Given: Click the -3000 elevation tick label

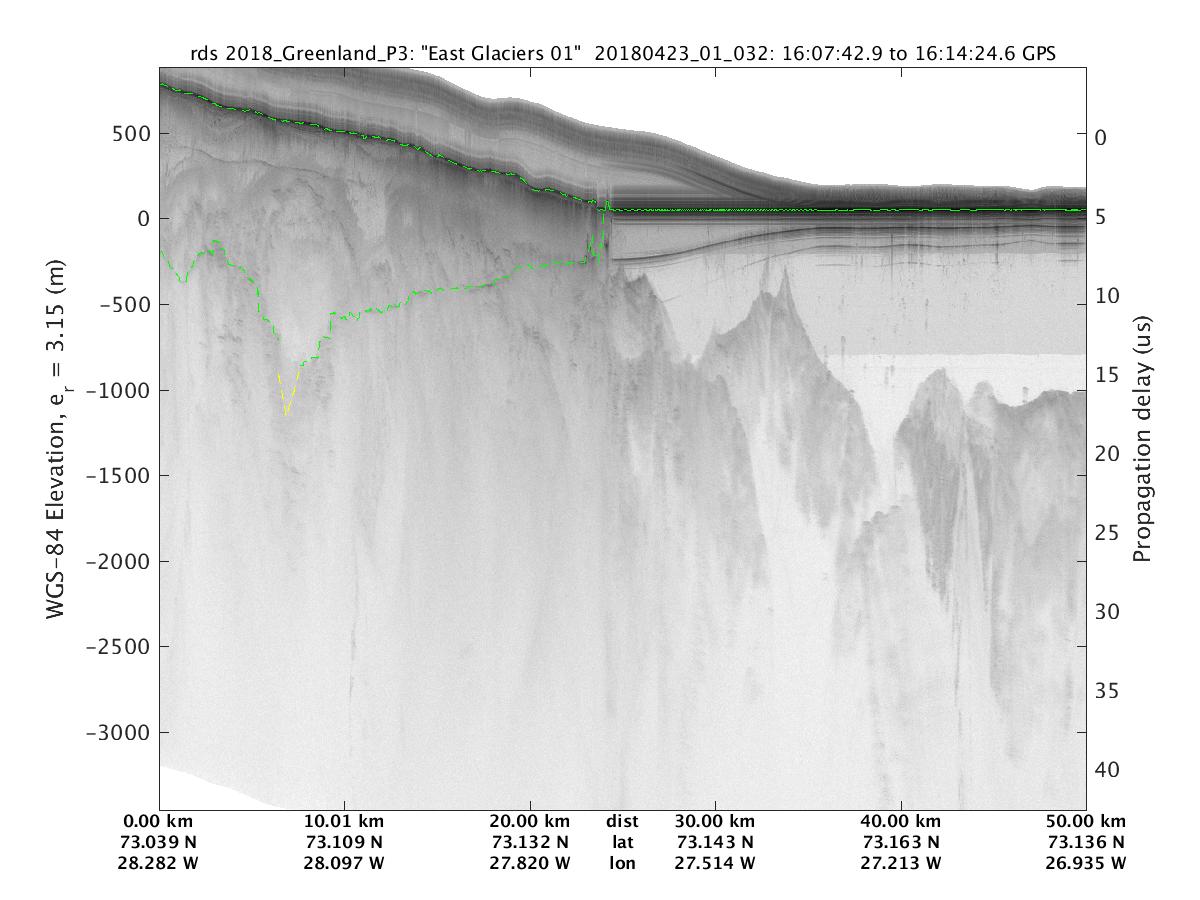Looking at the screenshot, I should [x=117, y=733].
